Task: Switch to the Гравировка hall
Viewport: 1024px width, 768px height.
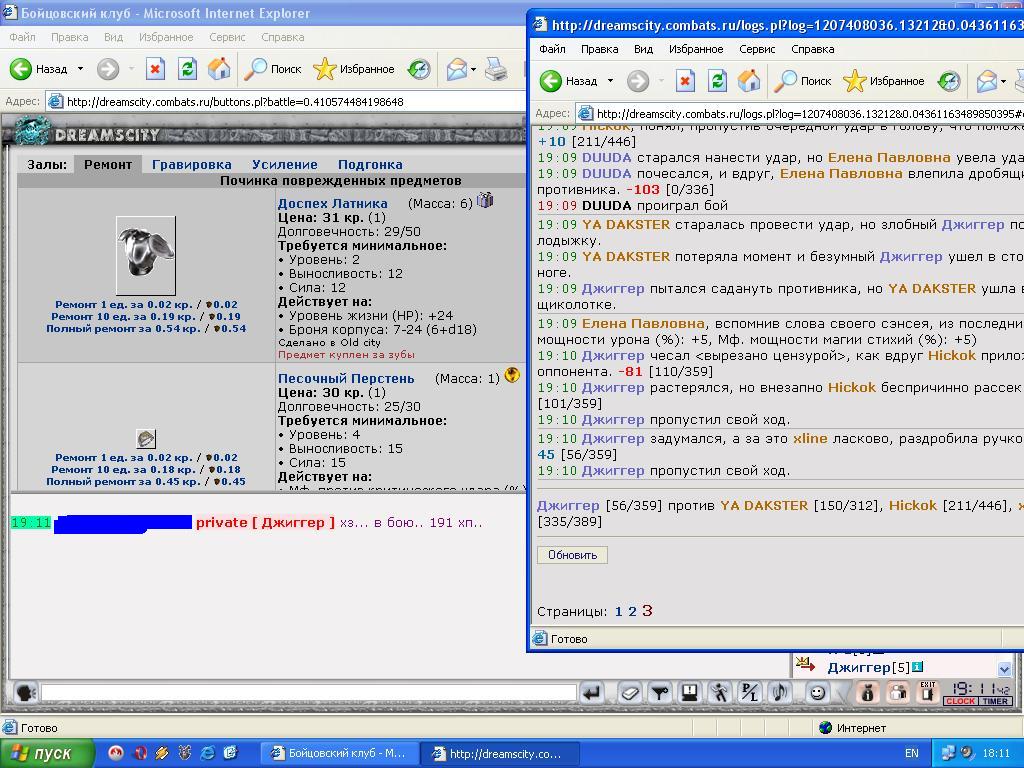Action: click(x=191, y=165)
